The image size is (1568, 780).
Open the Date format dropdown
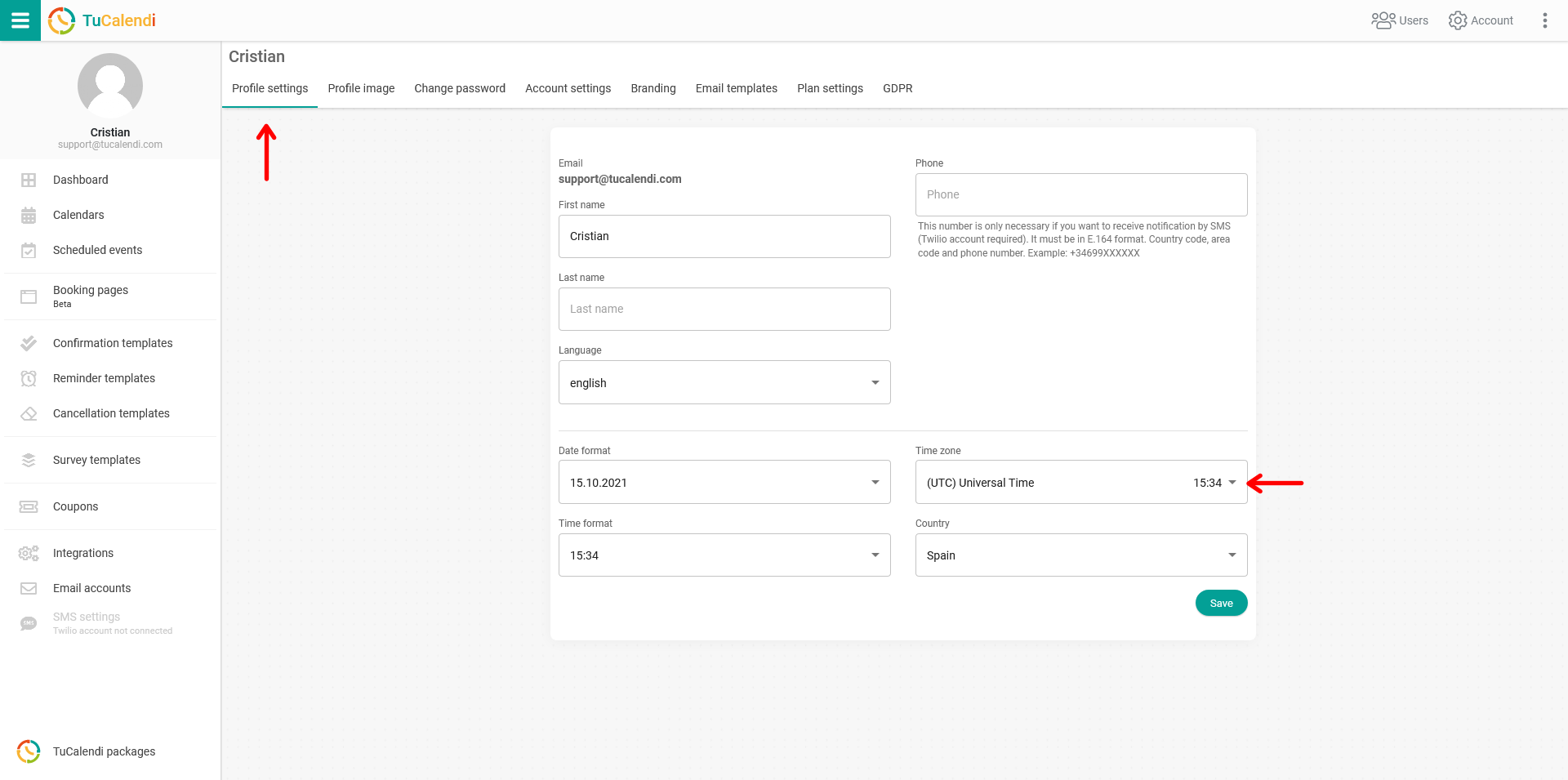click(x=724, y=482)
